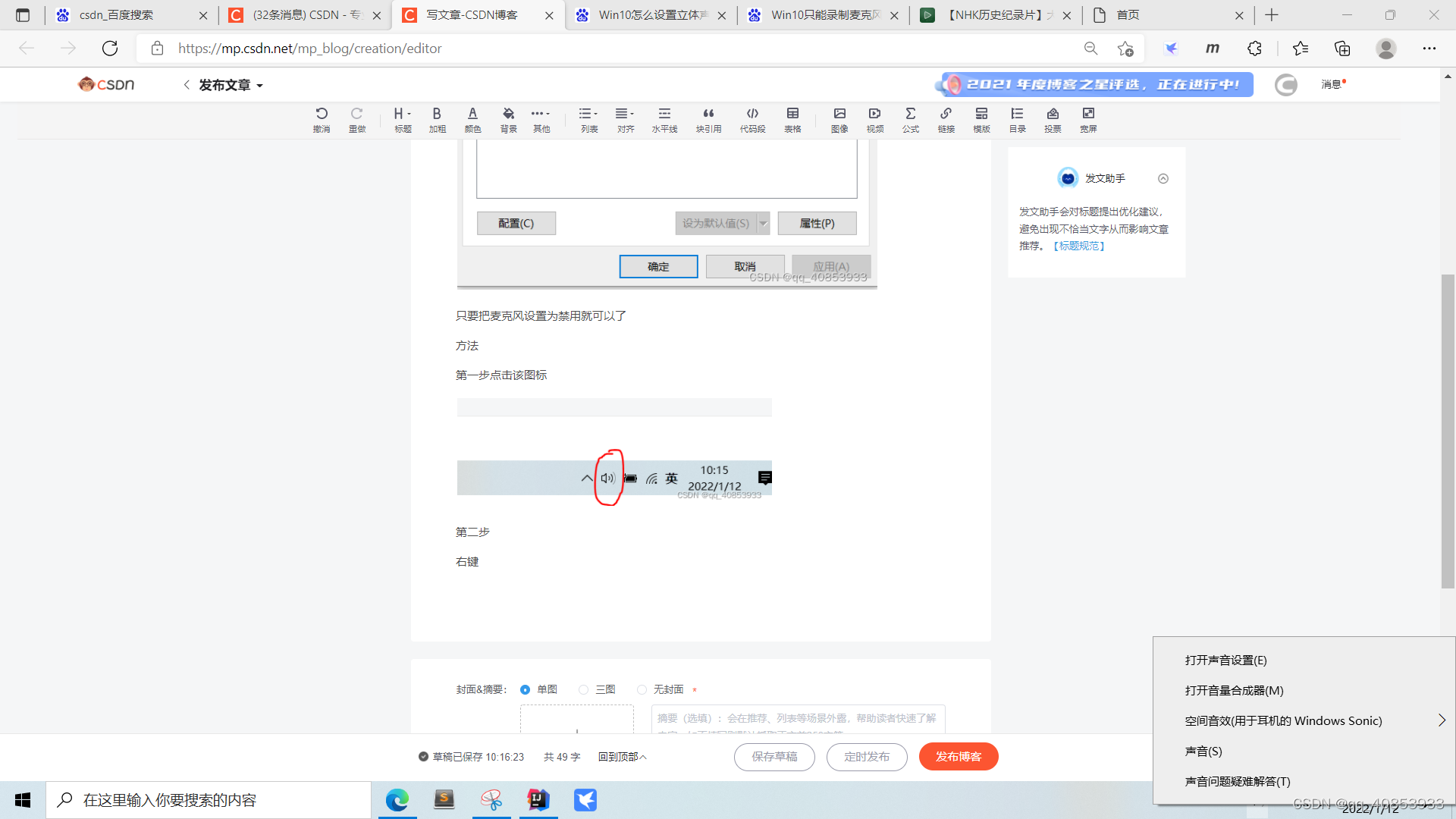The height and width of the screenshot is (819, 1456).
Task: Select the 单图 cover radio button
Action: (525, 689)
